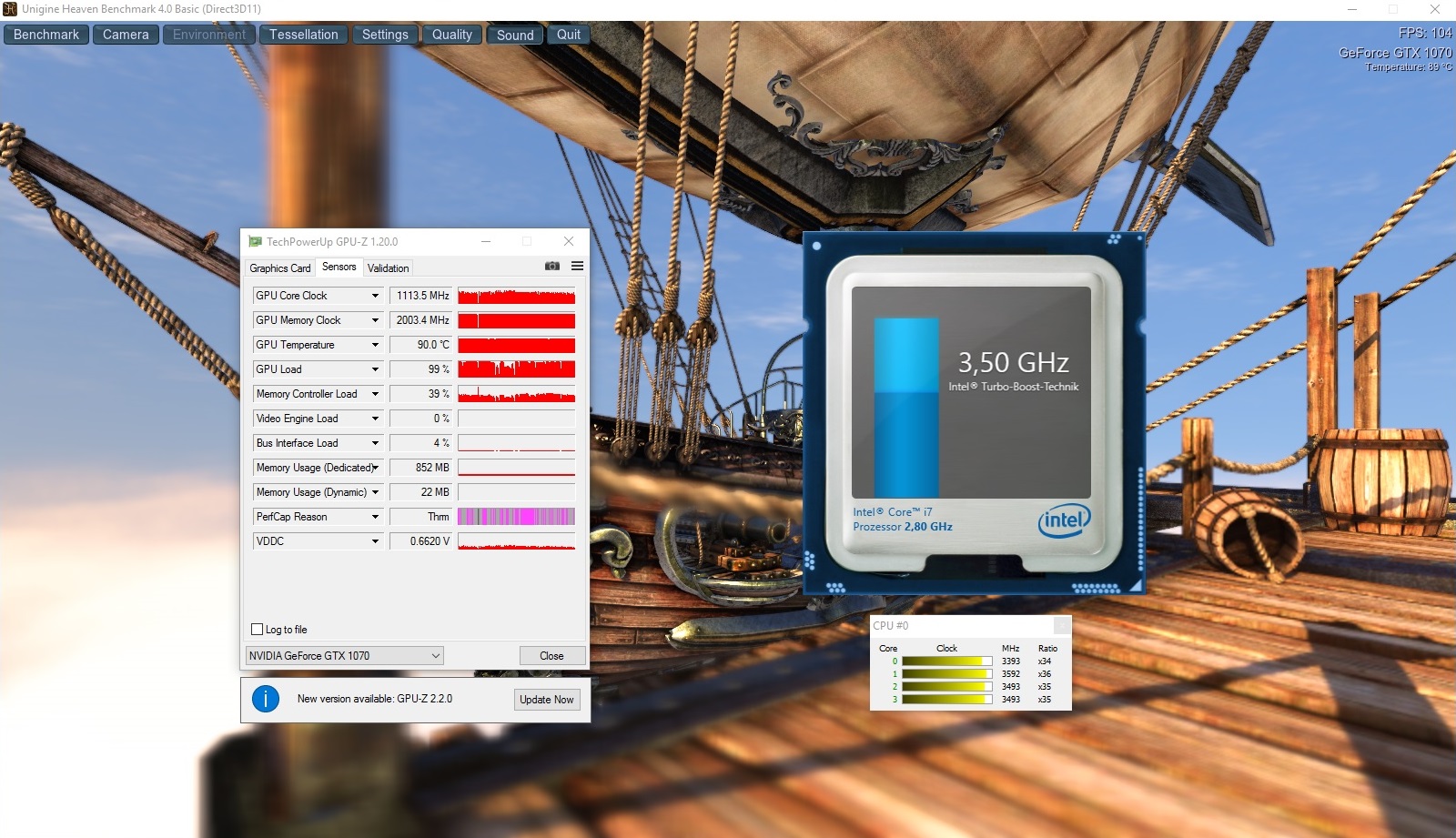Click the 1113.5 MHz core clock value
Image resolution: width=1456 pixels, height=838 pixels.
click(421, 296)
